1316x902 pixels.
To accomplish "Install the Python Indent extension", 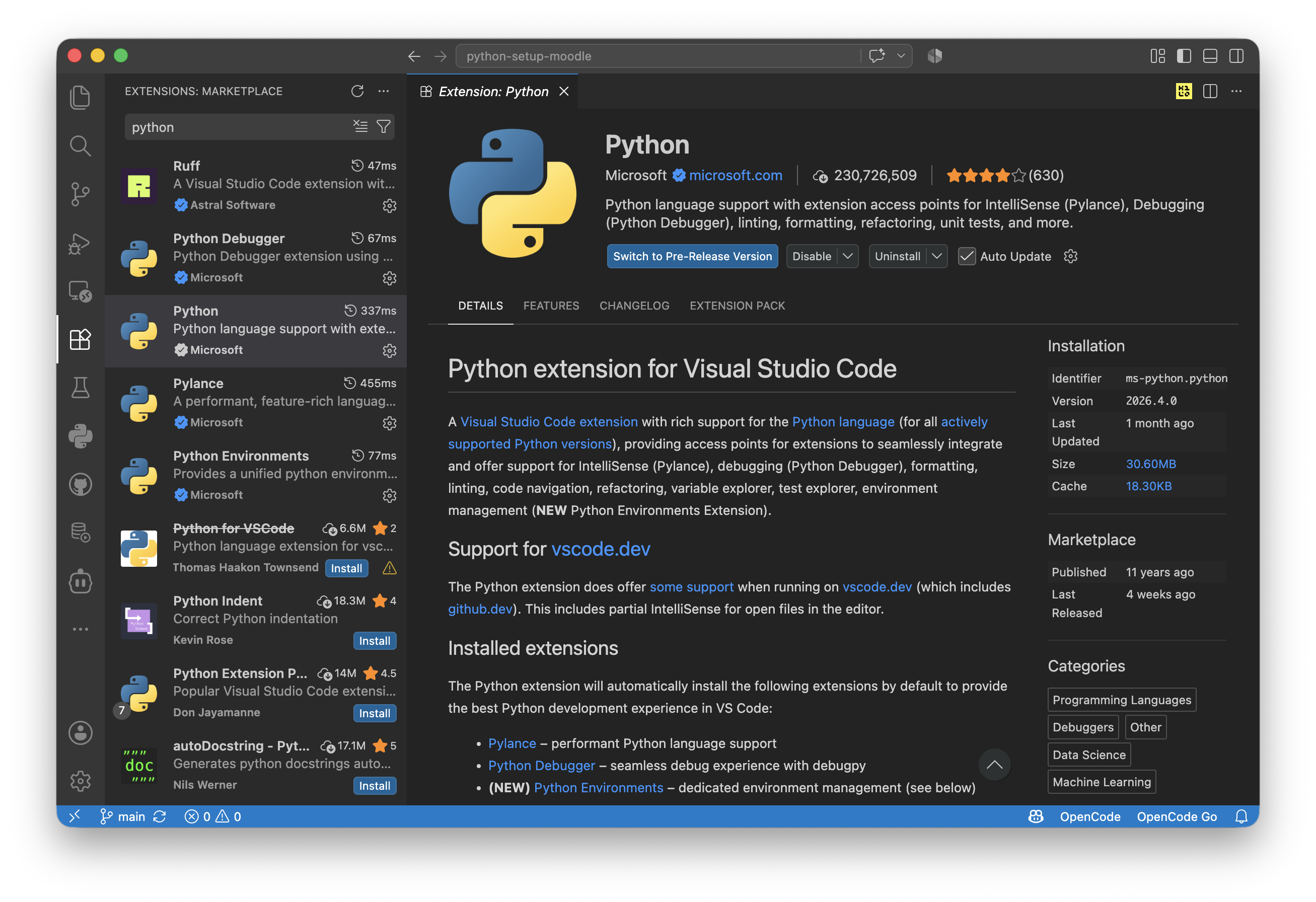I will coord(374,640).
